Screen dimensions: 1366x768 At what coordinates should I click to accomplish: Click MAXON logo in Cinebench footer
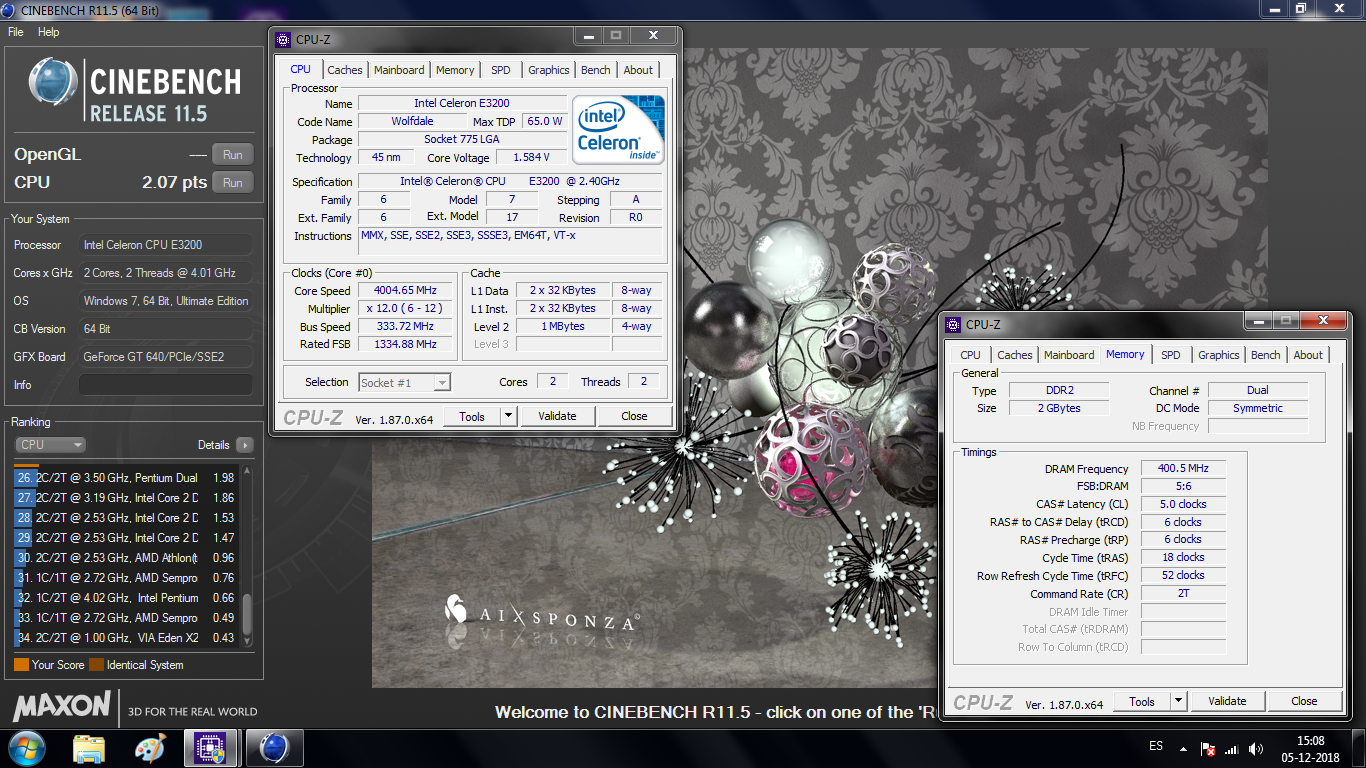[61, 706]
